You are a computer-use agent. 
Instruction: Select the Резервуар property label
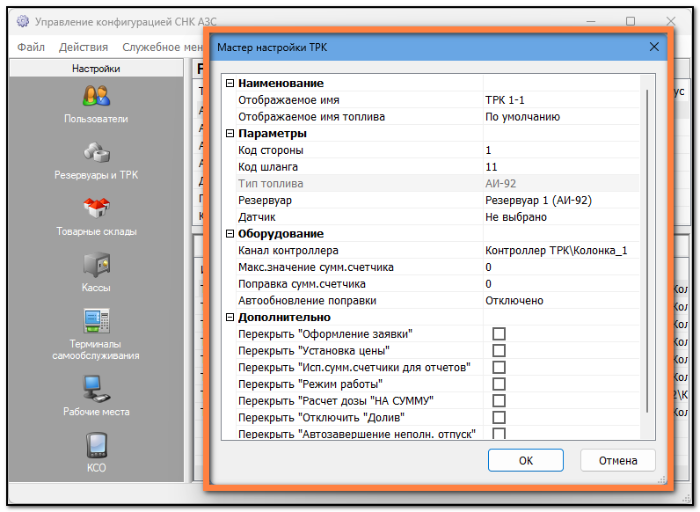tap(265, 200)
